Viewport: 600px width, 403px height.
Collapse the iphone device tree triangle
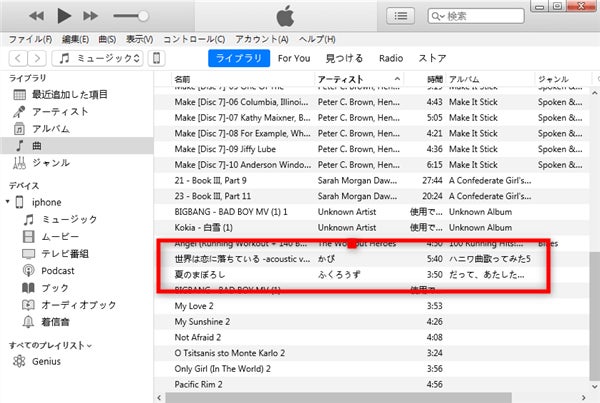[x=7, y=201]
